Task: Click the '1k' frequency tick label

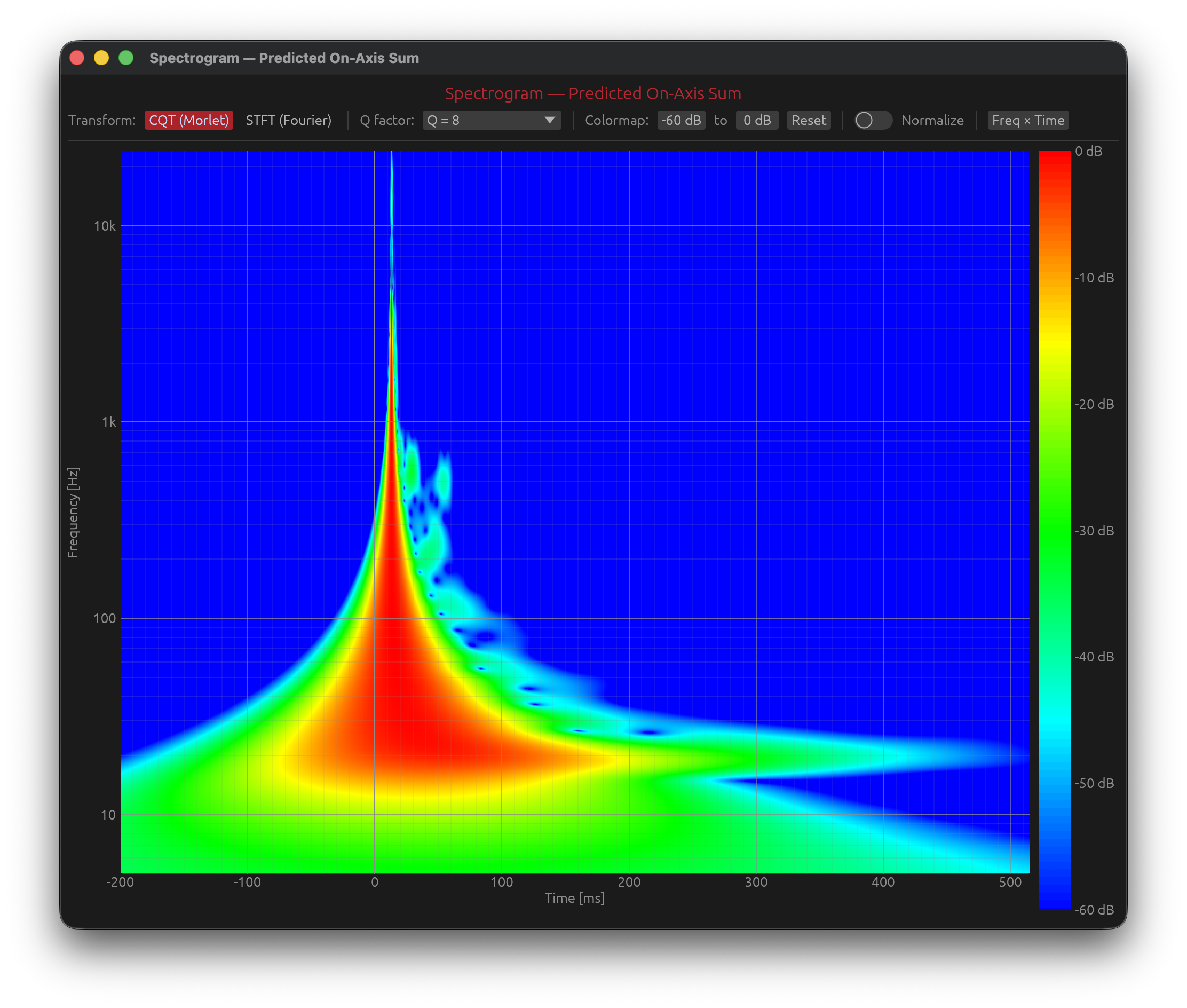Action: (x=108, y=422)
